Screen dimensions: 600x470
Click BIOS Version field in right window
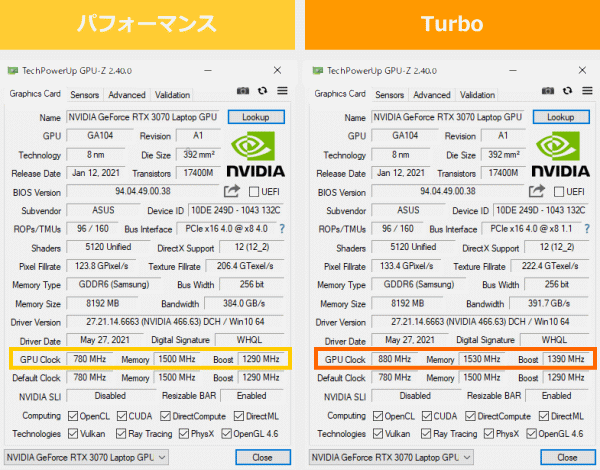(x=448, y=191)
